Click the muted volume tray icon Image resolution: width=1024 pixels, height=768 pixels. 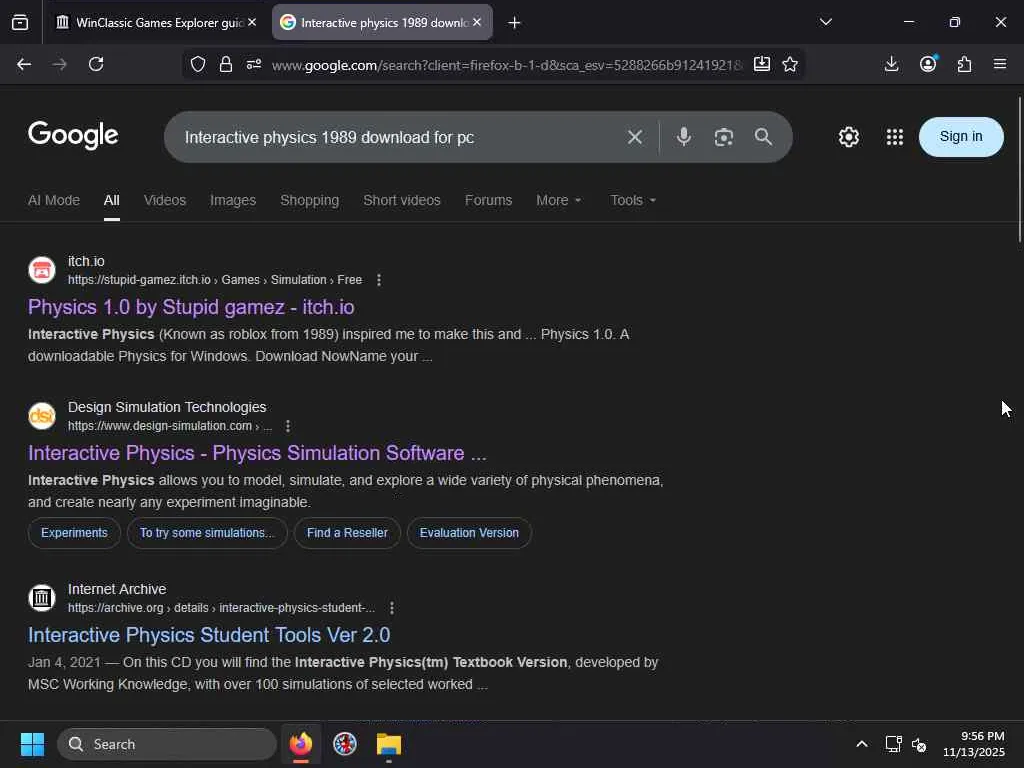[919, 744]
